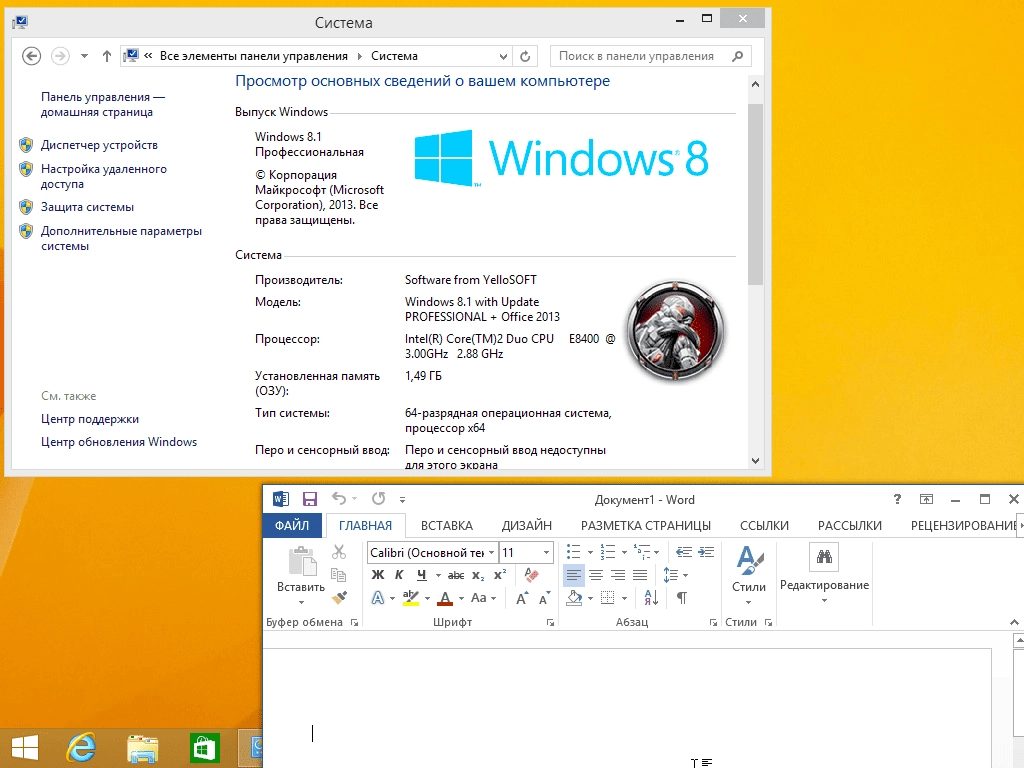This screenshot has height=768, width=1024.
Task: Toggle center text alignment
Action: 596,575
